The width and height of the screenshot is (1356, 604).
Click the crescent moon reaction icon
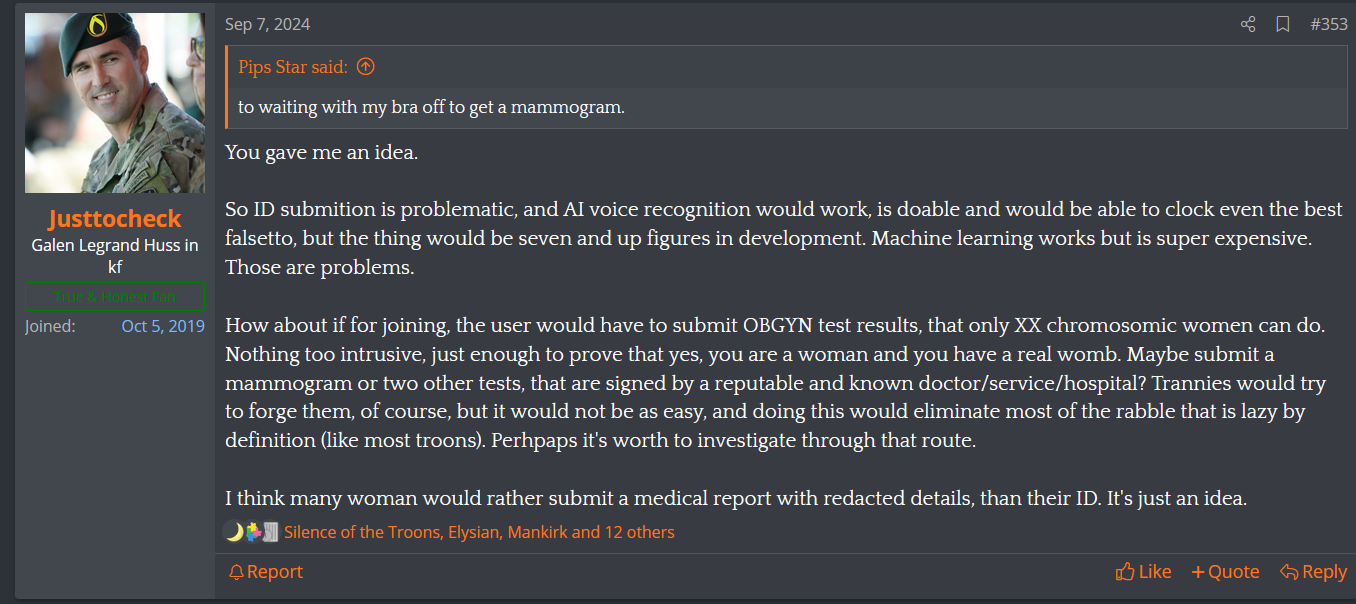(234, 532)
